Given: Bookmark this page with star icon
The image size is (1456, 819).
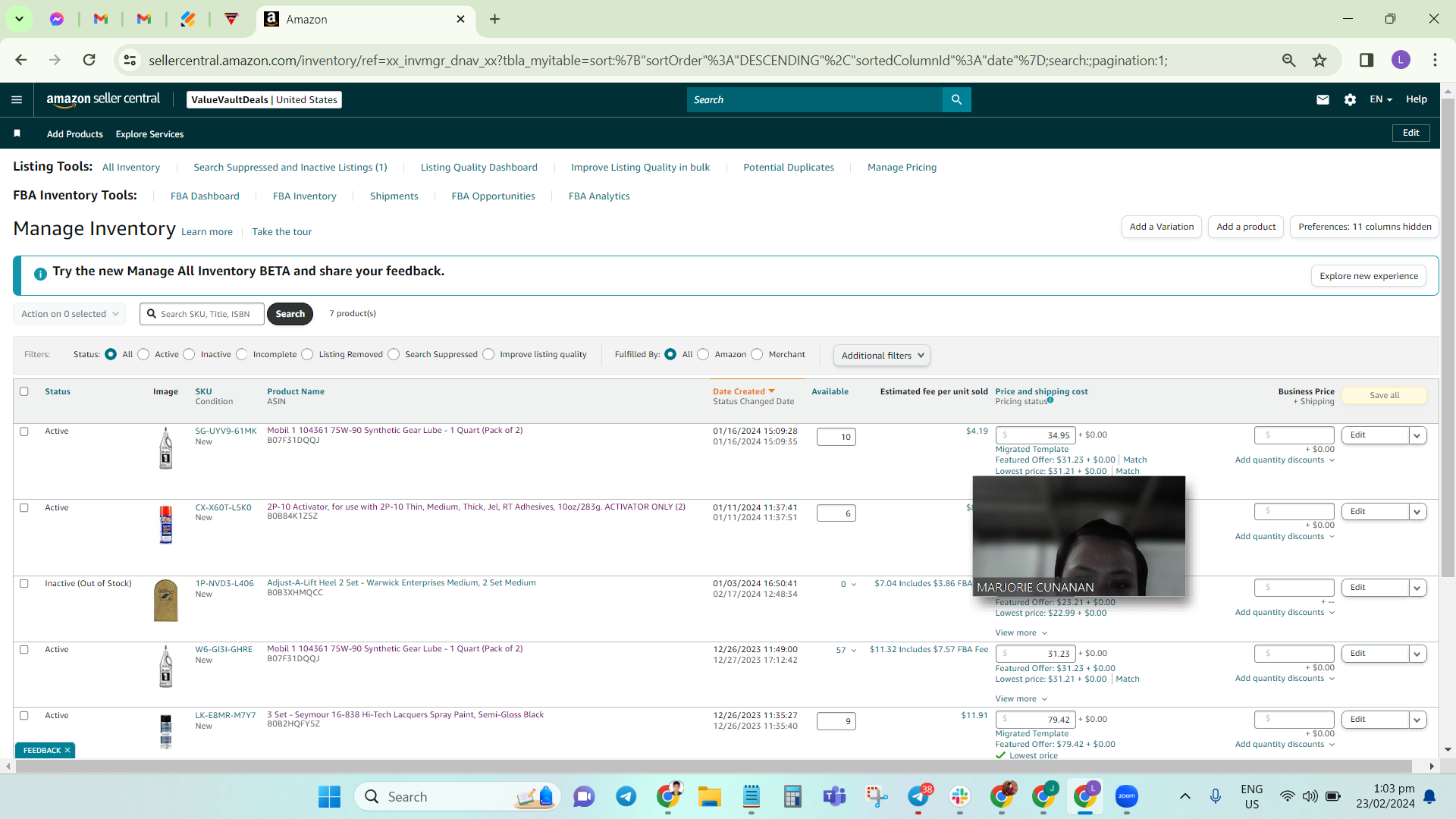Looking at the screenshot, I should (1319, 60).
